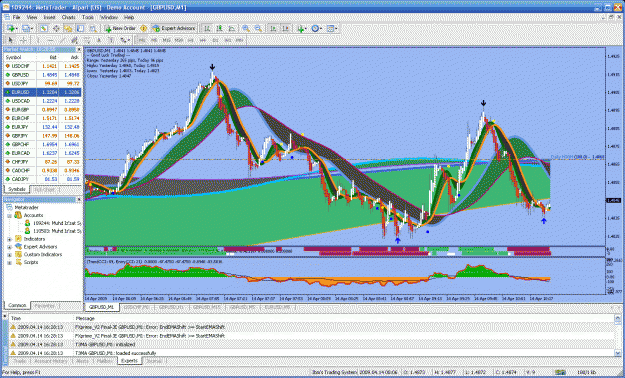Viewport: 625px width, 378px height.
Task: Toggle the M30 timeframe button
Action: pos(179,40)
